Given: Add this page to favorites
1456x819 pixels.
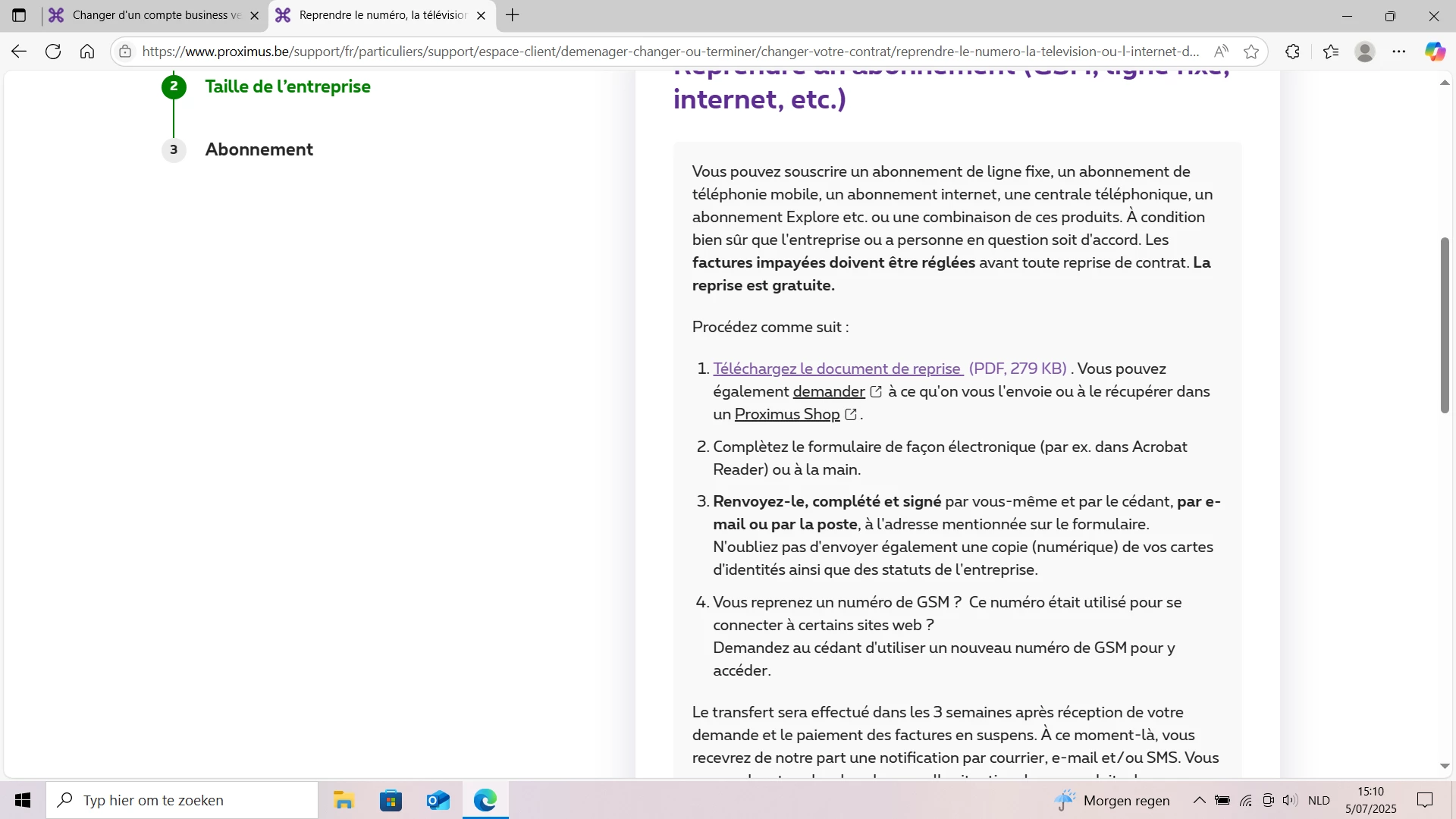Looking at the screenshot, I should click(1251, 52).
